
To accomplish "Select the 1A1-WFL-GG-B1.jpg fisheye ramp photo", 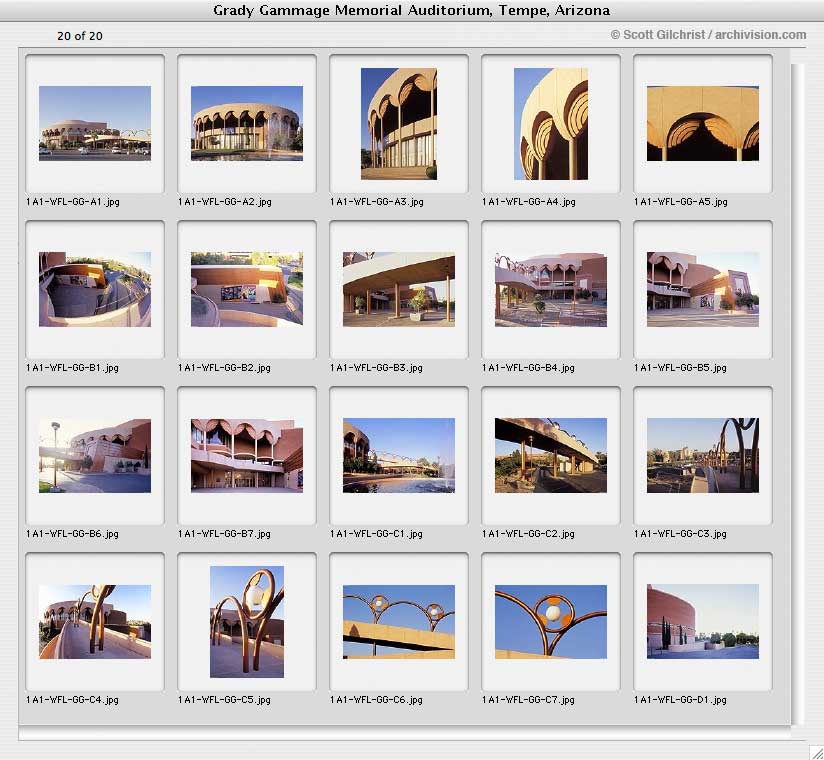I will [x=95, y=289].
